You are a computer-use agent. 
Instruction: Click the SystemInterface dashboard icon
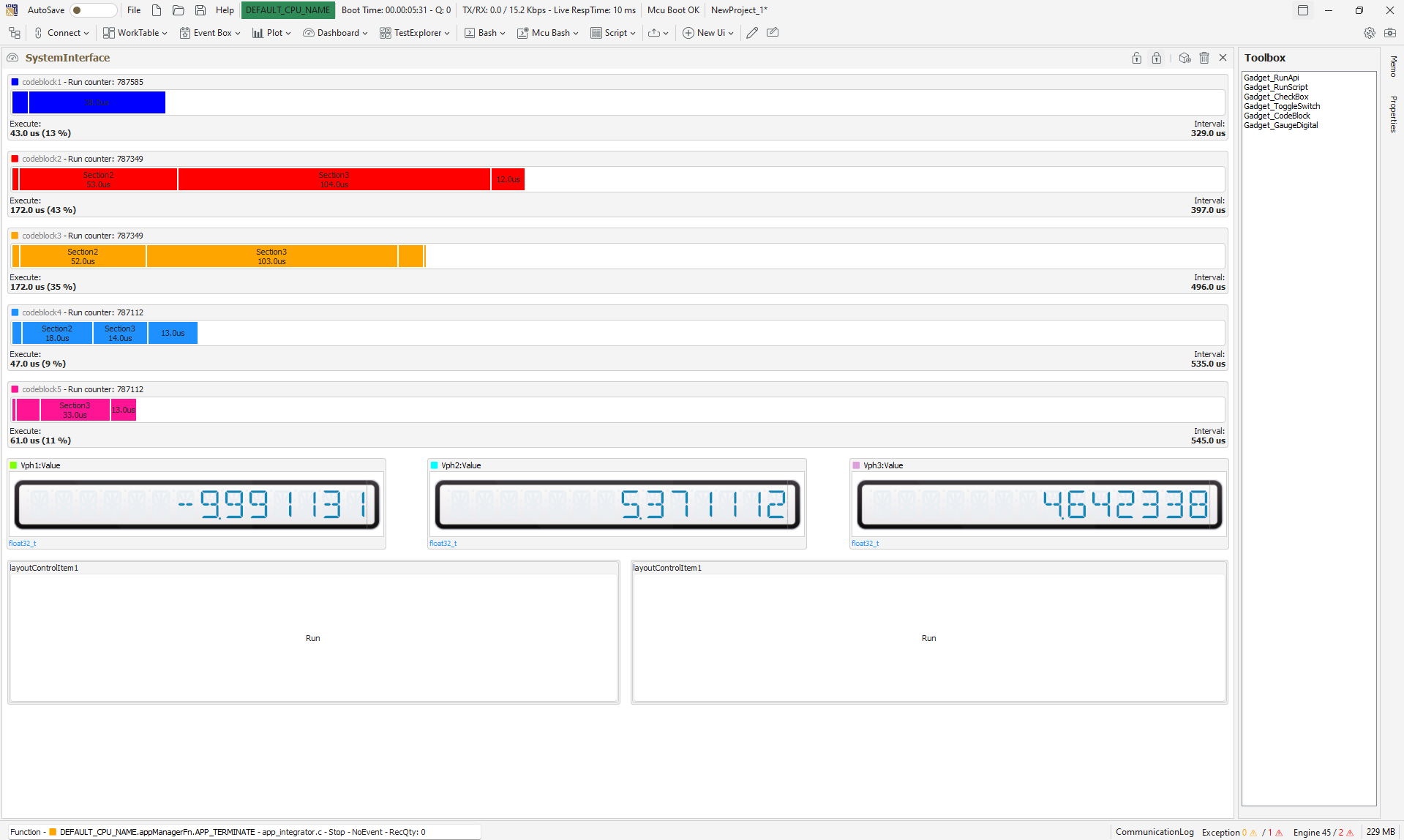(12, 58)
